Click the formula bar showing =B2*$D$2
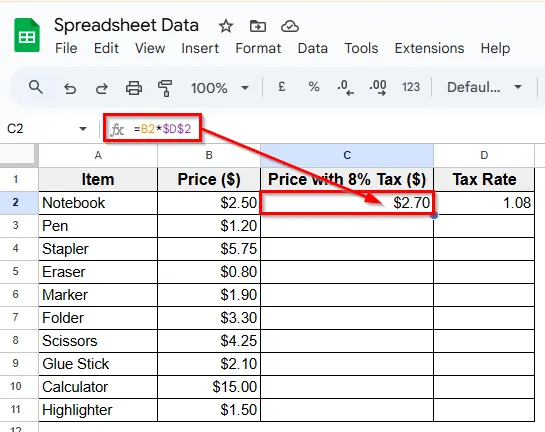The height and width of the screenshot is (432, 545). [162, 129]
